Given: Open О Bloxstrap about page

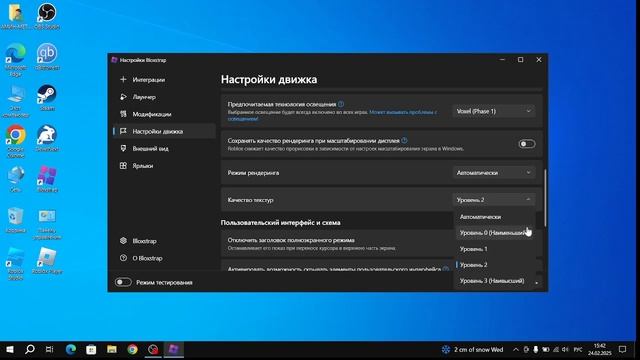Looking at the screenshot, I should (164, 258).
